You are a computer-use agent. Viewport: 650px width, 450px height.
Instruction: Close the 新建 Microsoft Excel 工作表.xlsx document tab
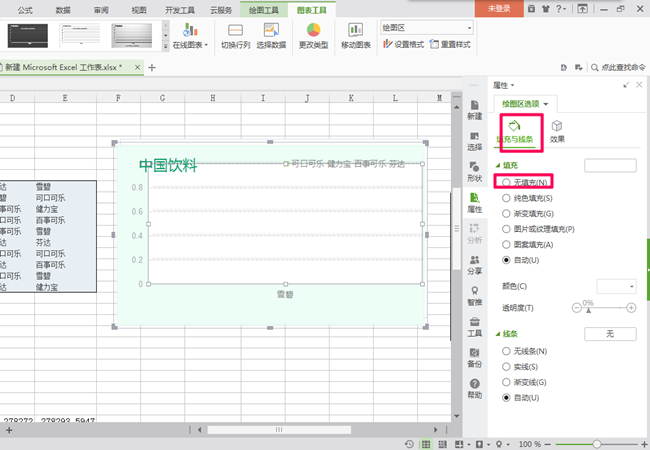pos(137,67)
